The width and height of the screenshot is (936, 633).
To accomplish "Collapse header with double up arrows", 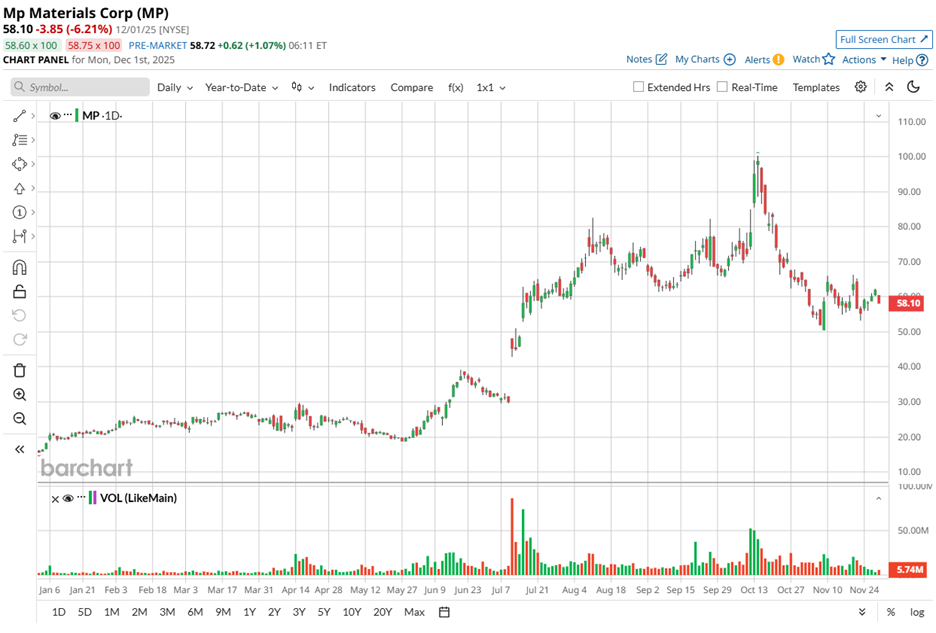I will (x=889, y=87).
